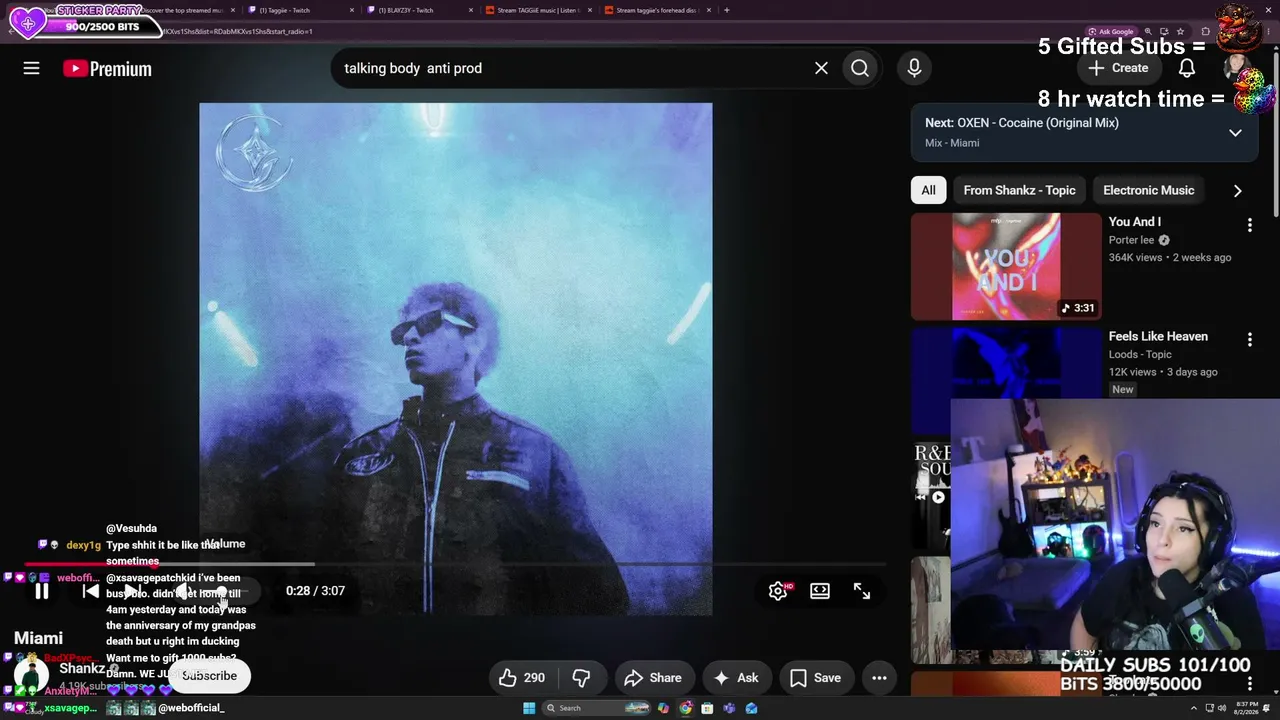The image size is (1280, 720).
Task: Click the Create button
Action: click(x=1119, y=68)
